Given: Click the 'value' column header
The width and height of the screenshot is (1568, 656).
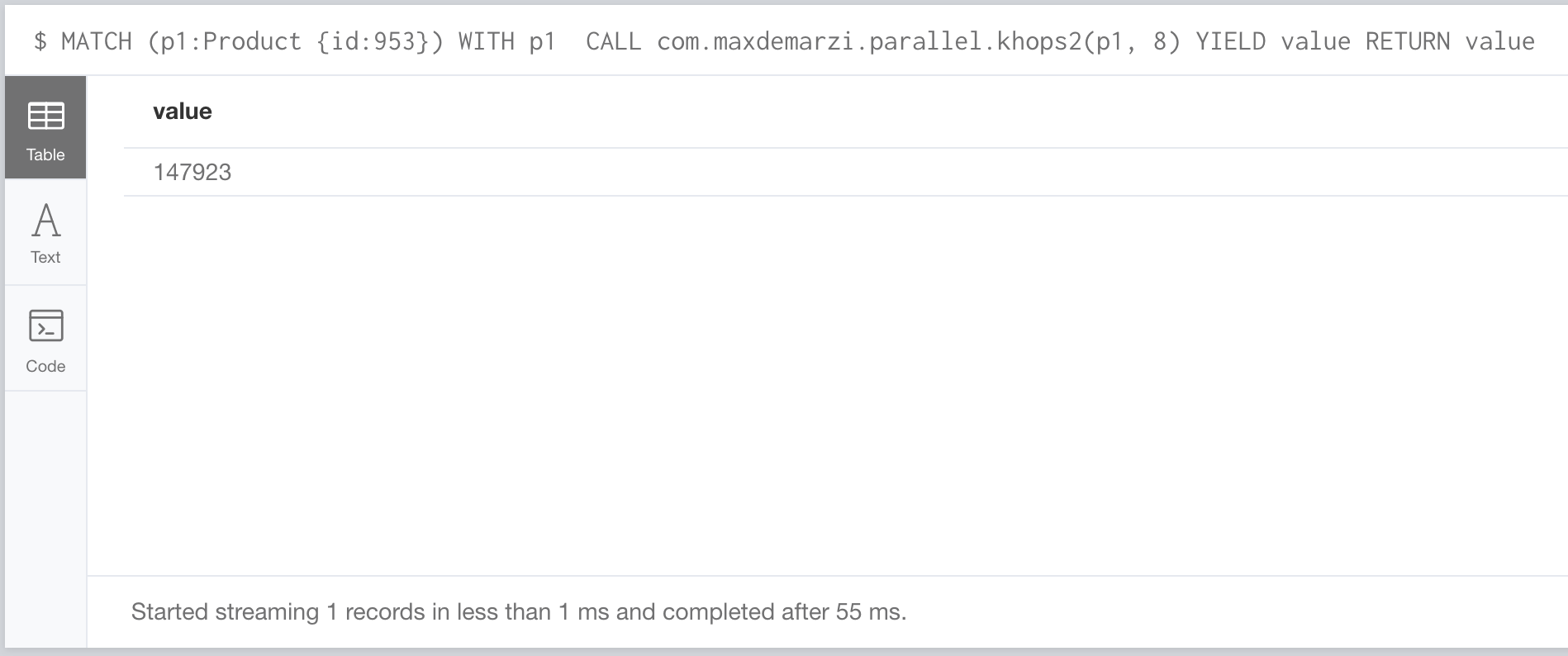Looking at the screenshot, I should click(183, 112).
